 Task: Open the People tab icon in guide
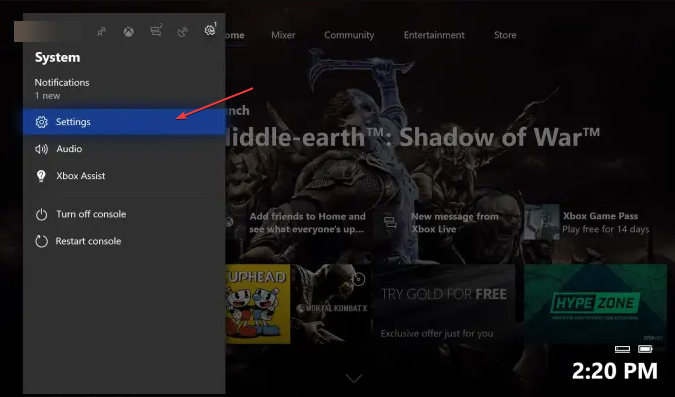point(102,31)
